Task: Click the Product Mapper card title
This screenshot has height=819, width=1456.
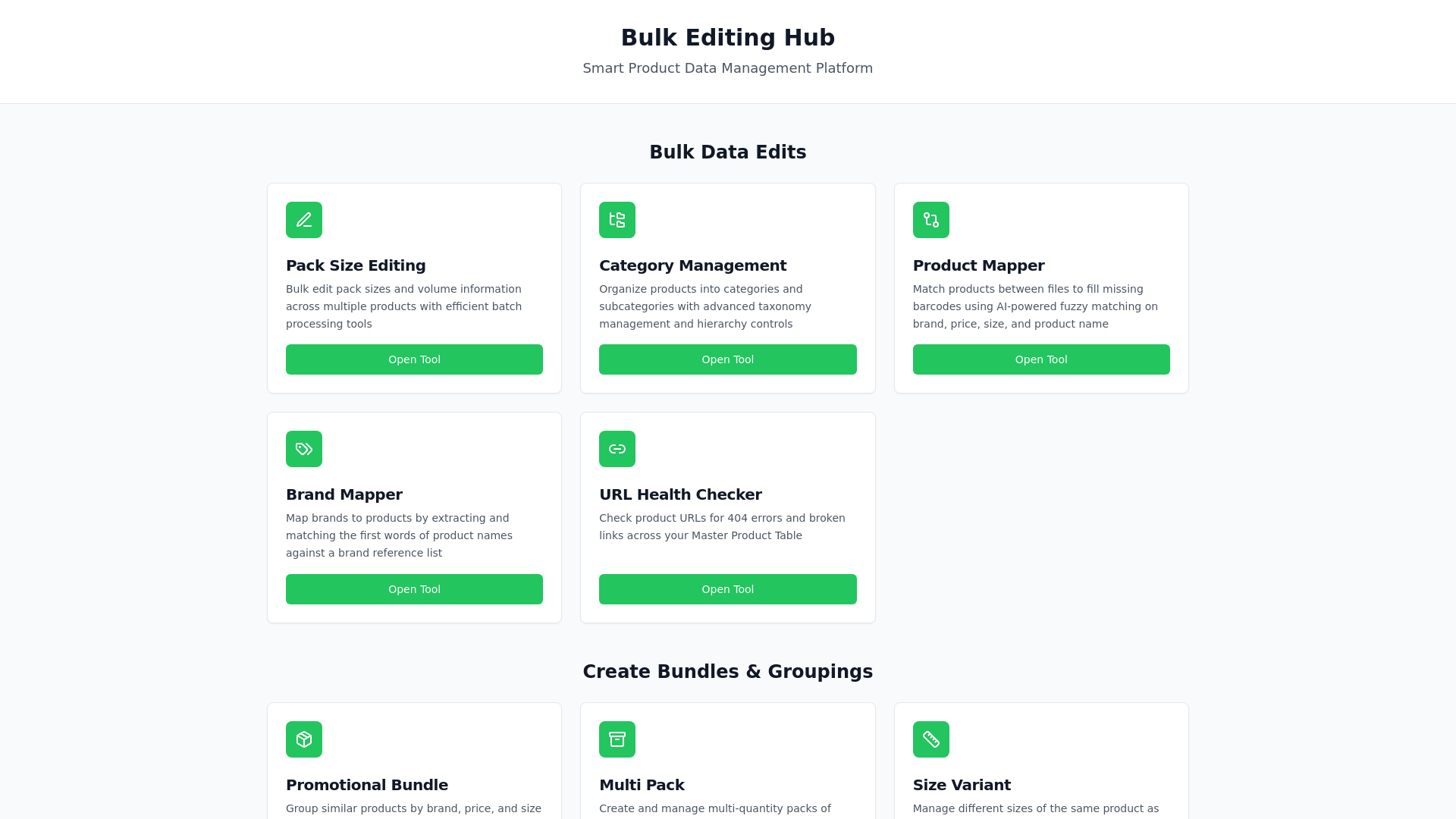Action: [978, 265]
